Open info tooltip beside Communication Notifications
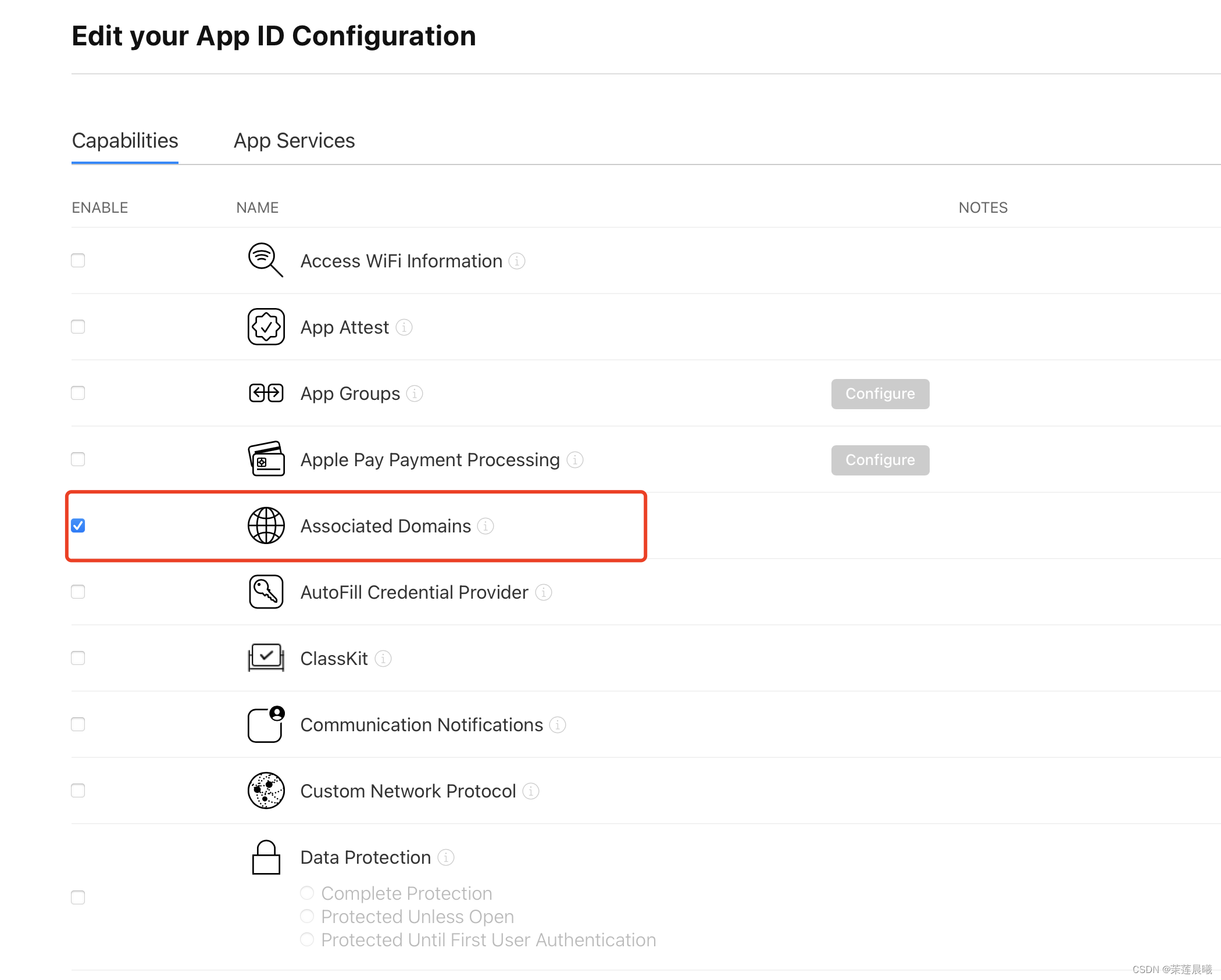1221x980 pixels. click(557, 725)
